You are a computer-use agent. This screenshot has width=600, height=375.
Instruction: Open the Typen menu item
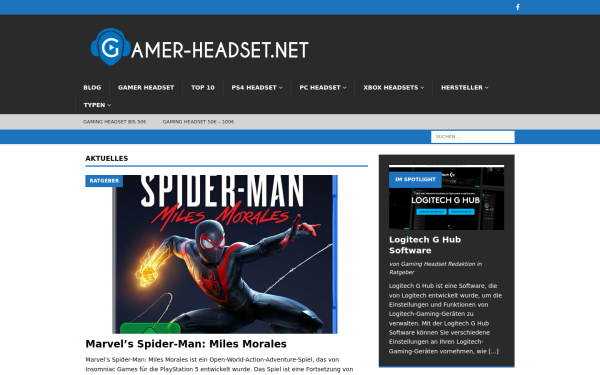pyautogui.click(x=94, y=105)
